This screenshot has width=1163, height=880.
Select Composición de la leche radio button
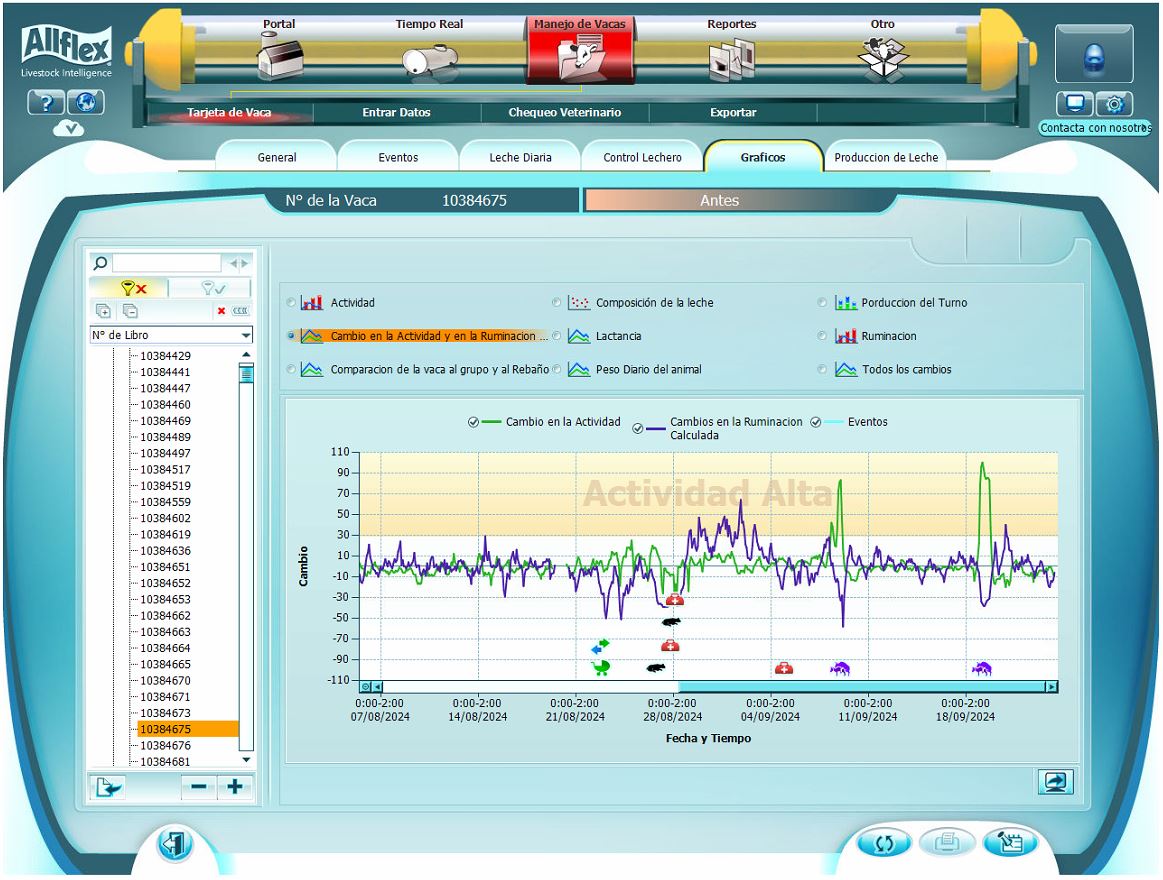[x=556, y=303]
